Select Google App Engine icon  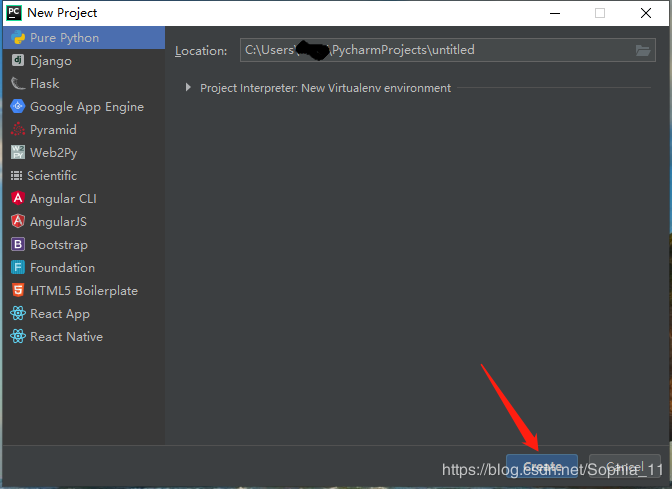point(18,106)
